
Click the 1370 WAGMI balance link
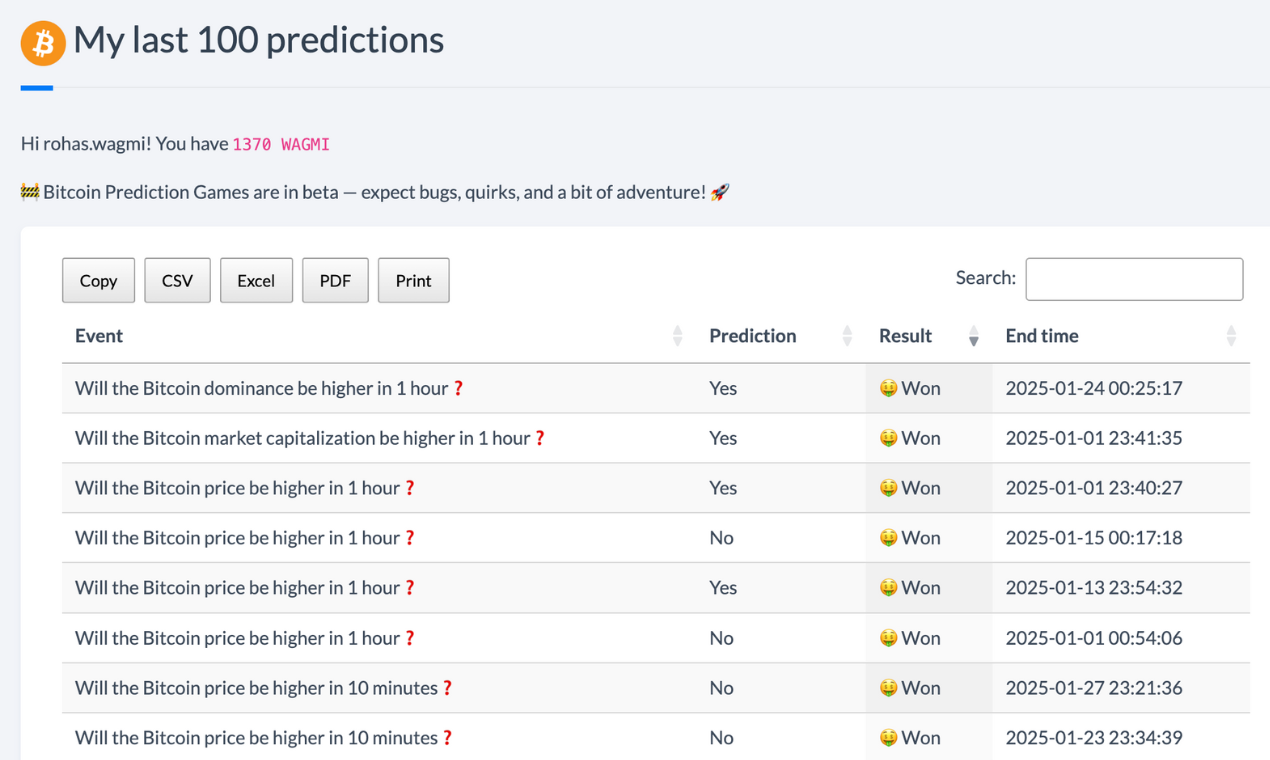[x=280, y=144]
